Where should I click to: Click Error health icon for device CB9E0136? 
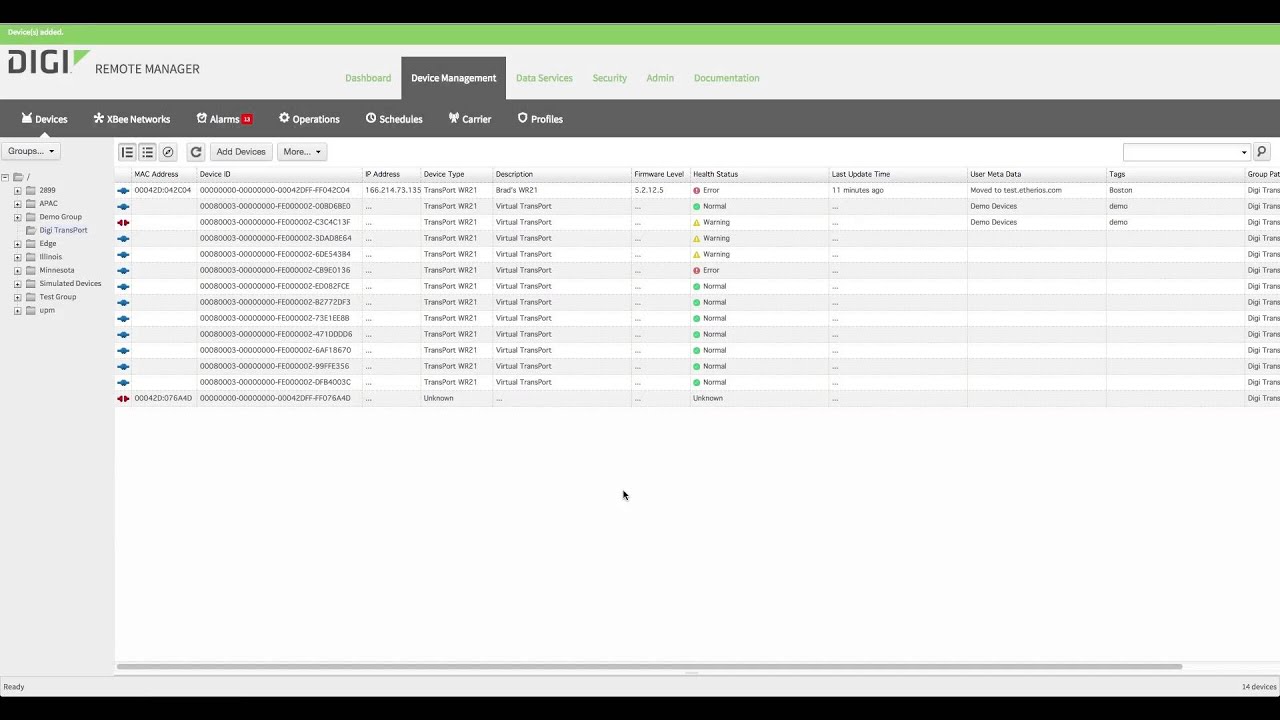click(697, 270)
